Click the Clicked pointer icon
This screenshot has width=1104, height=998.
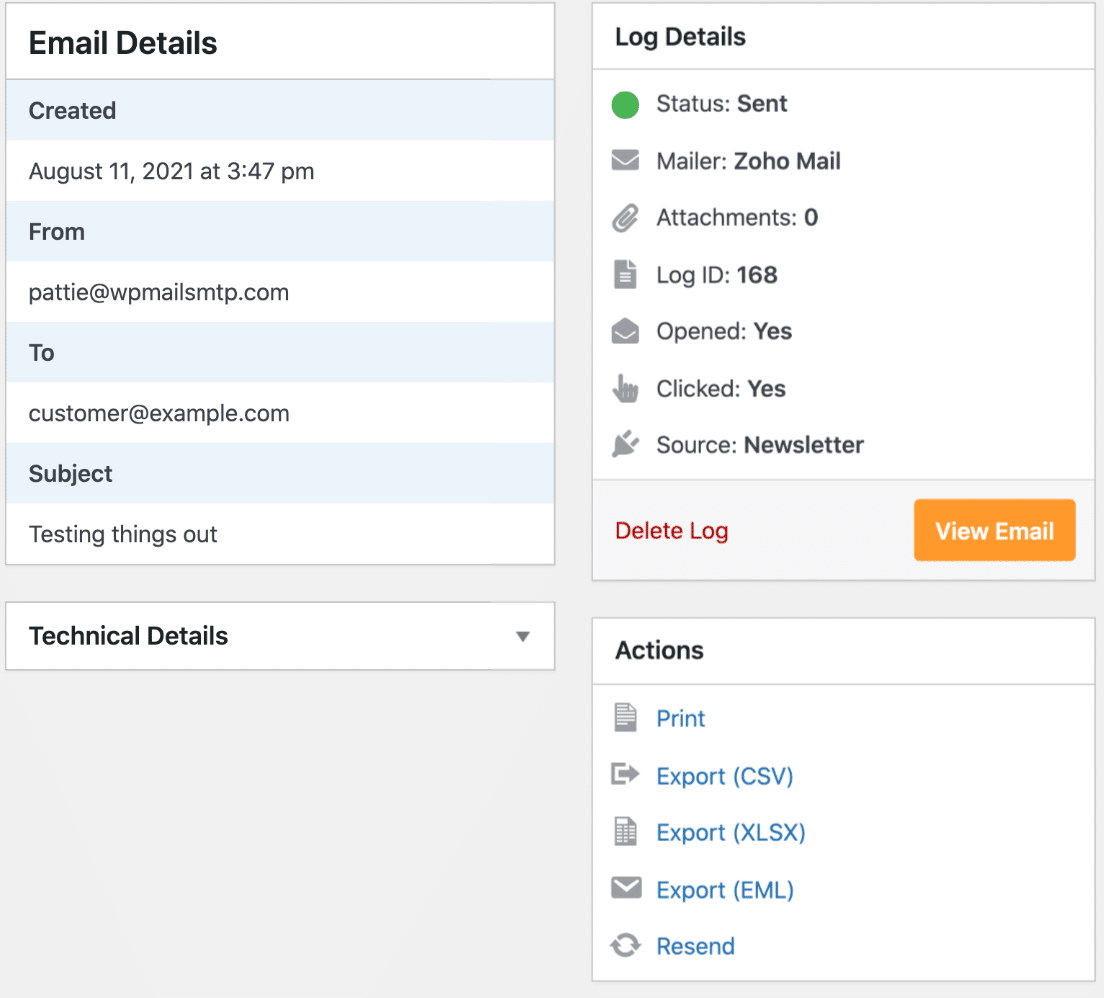(x=626, y=388)
